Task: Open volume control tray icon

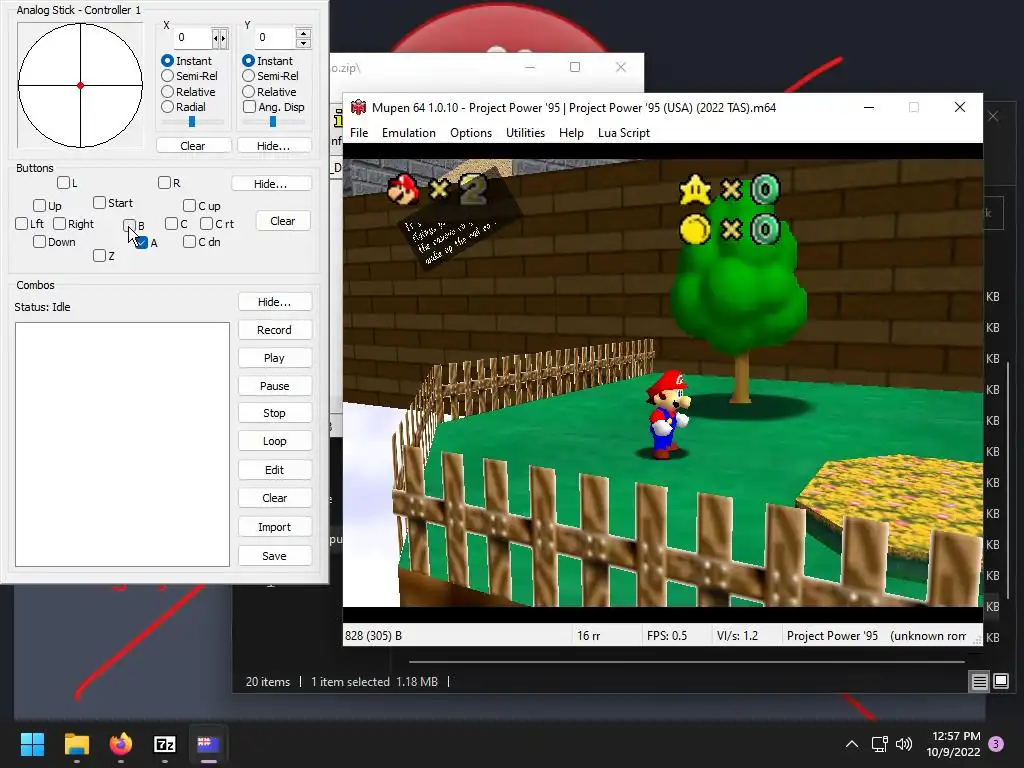Action: [904, 744]
